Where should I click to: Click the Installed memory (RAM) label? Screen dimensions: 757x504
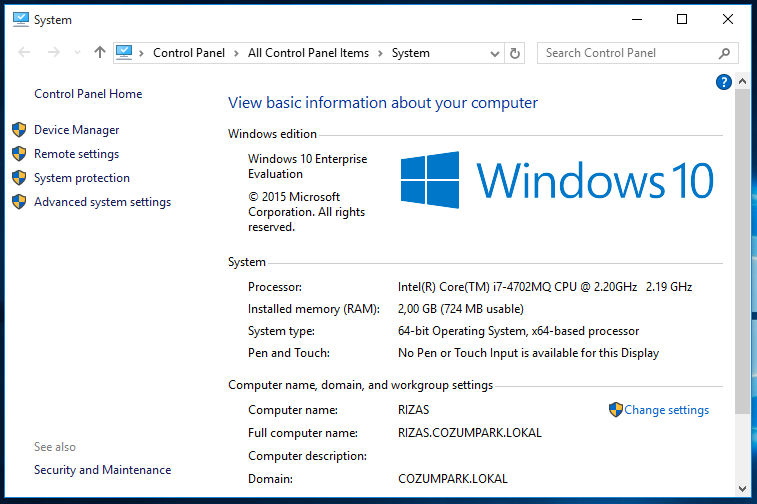[314, 309]
